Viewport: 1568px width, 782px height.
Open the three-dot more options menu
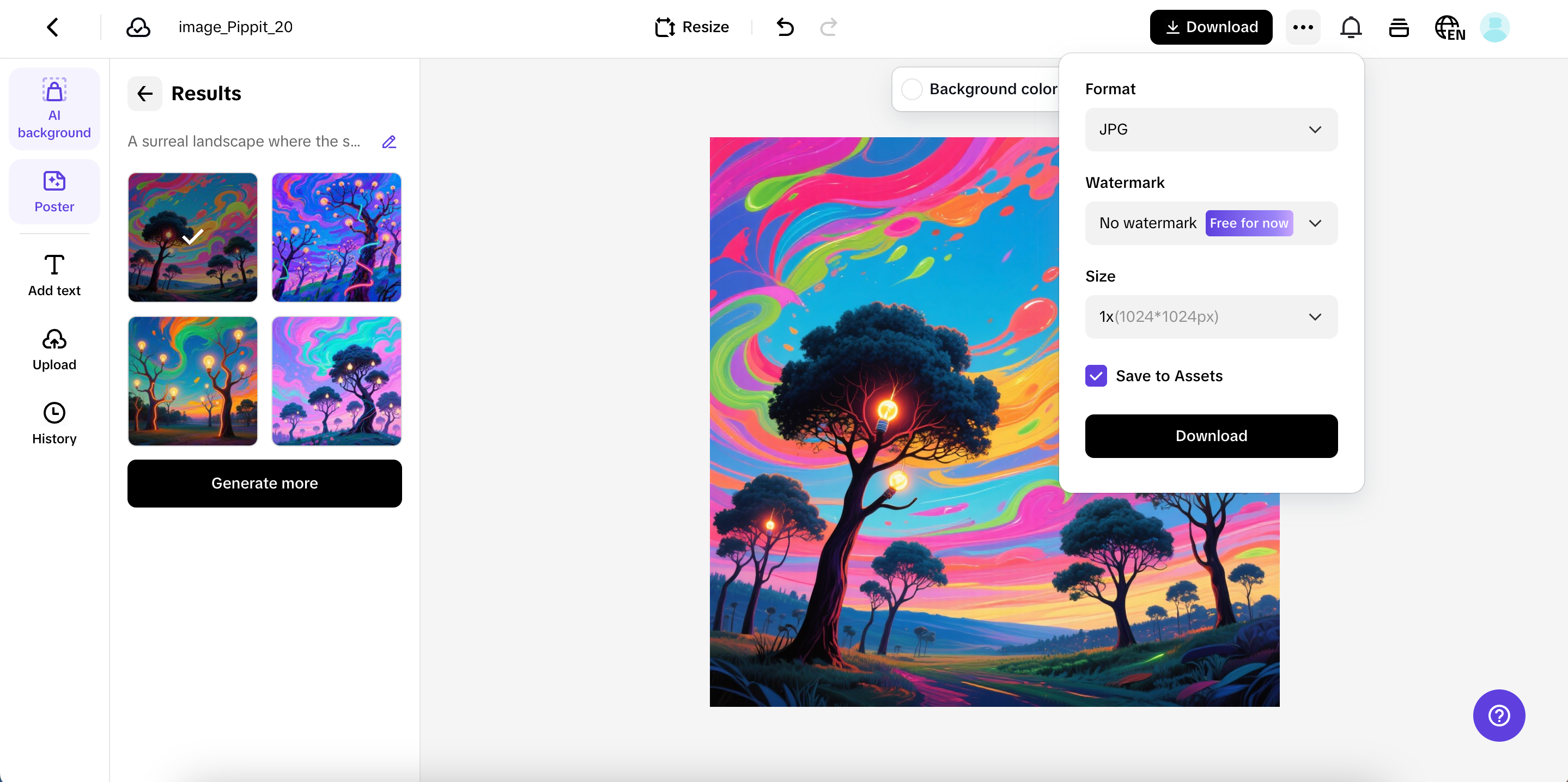[x=1303, y=27]
